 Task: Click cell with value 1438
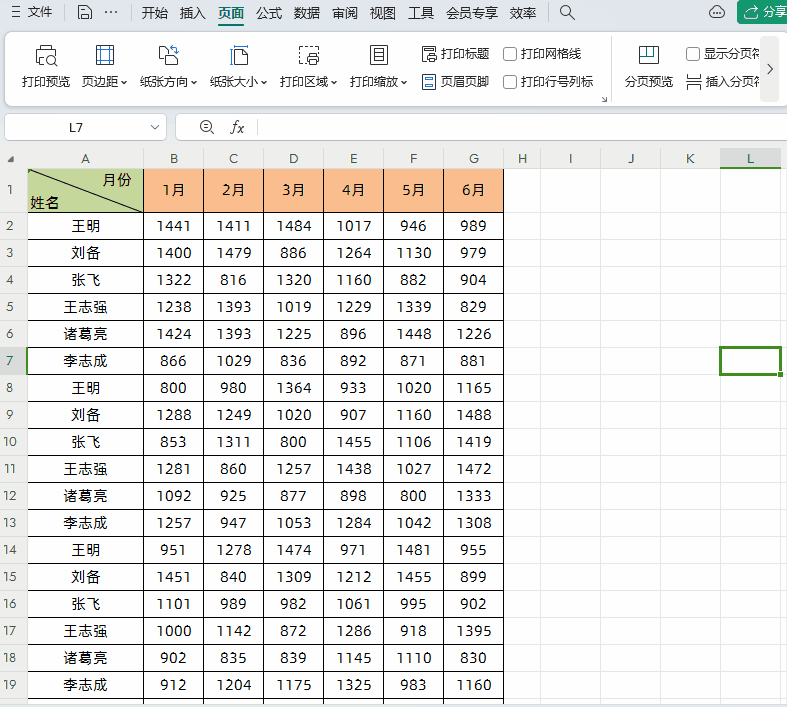click(x=353, y=469)
